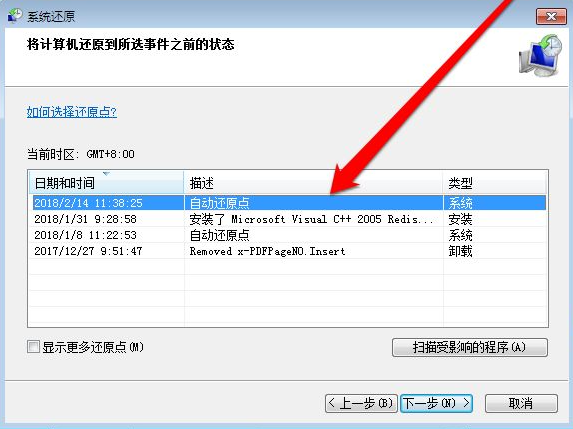Sort by the 类型 column header
The height and width of the screenshot is (429, 573).
tap(495, 182)
